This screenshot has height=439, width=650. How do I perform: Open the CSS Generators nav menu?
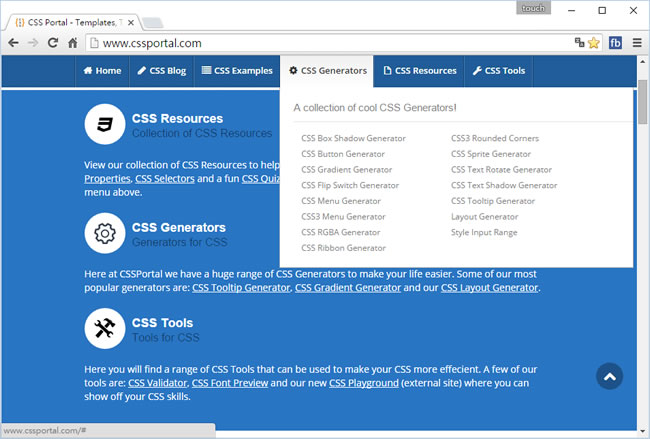tap(328, 71)
